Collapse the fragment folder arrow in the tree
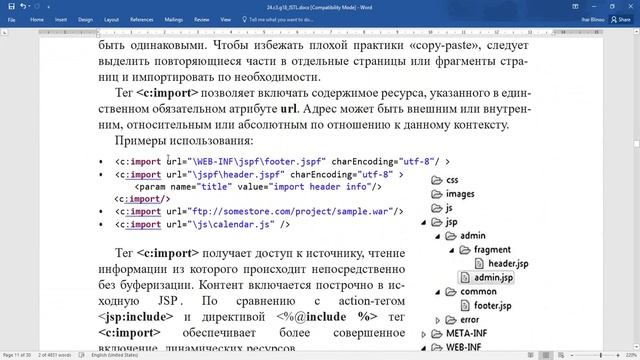This screenshot has height=360, width=640. pos(452,250)
